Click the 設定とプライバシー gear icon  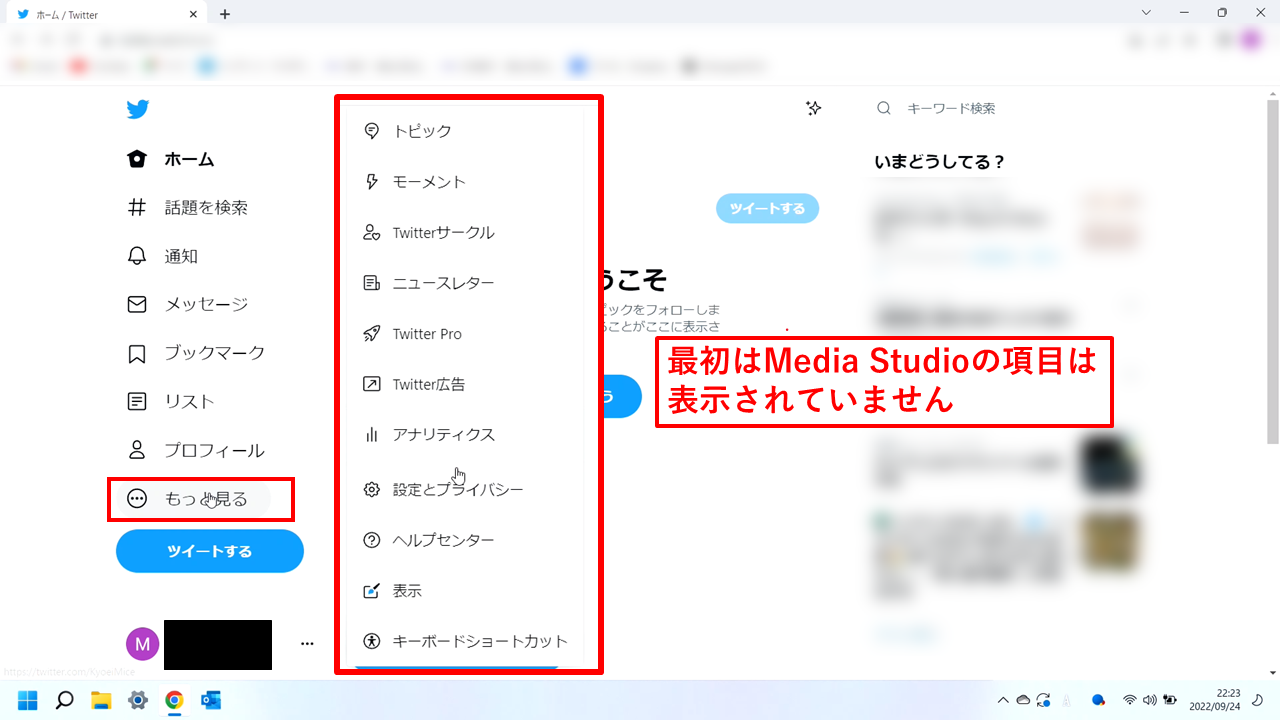(x=371, y=489)
